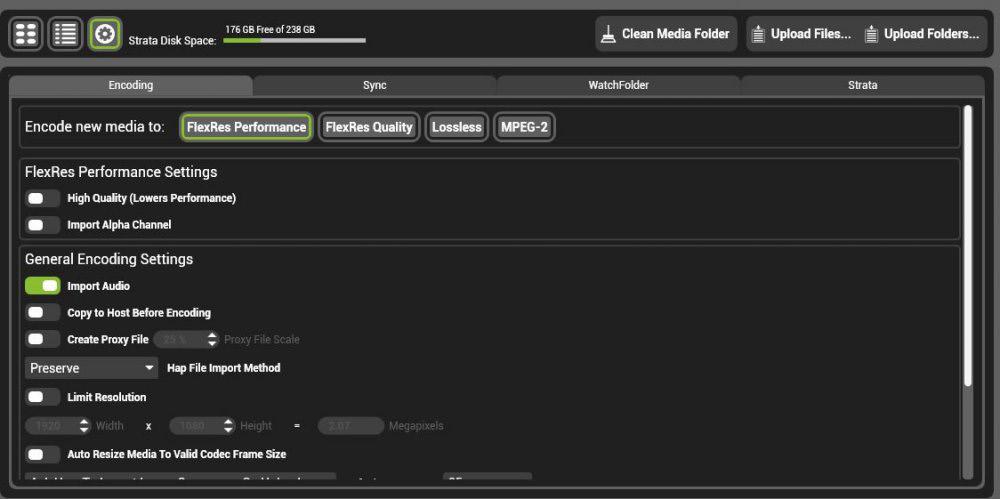Switch to the list view
This screenshot has height=499, width=1000.
click(x=65, y=34)
